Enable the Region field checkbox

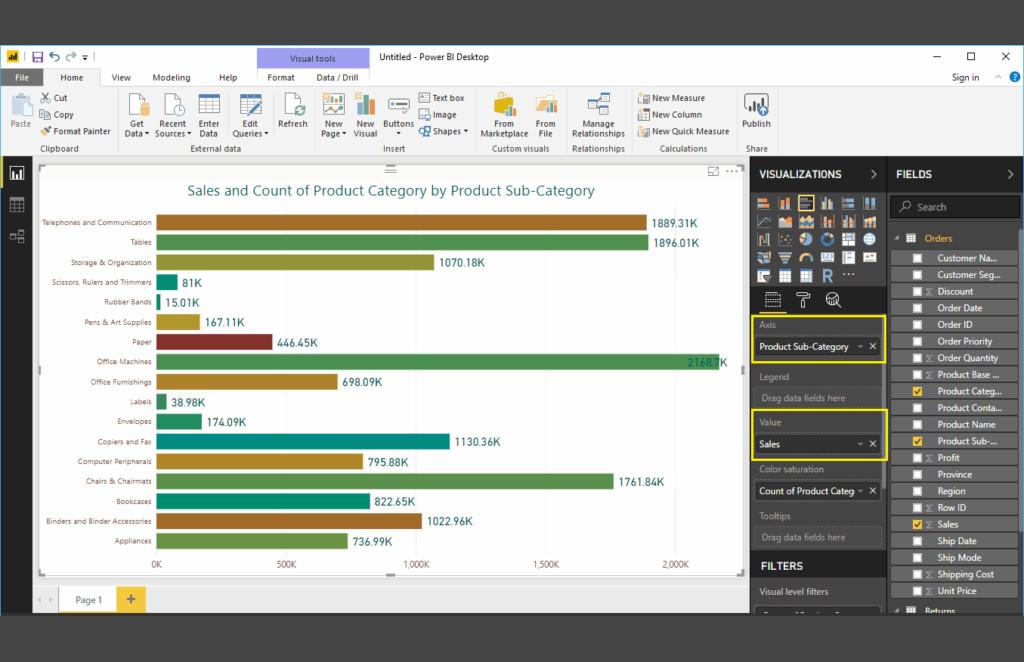coord(917,491)
